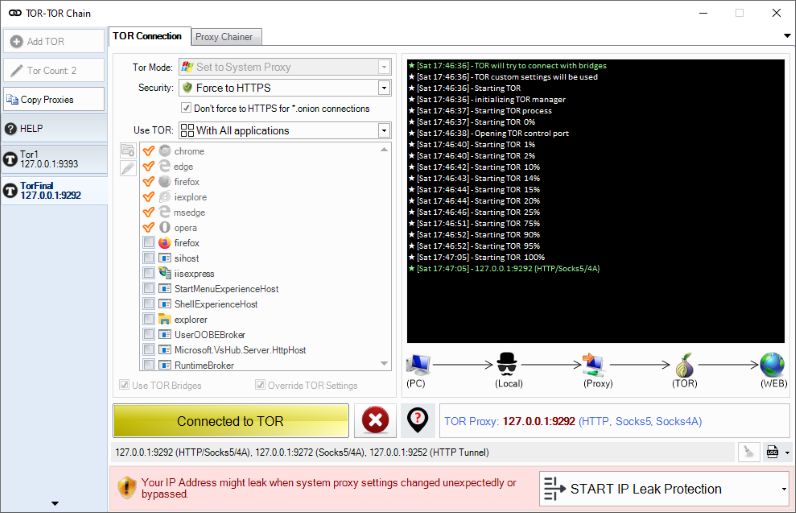Click the proxy list status text
The height and width of the screenshot is (513, 796).
pos(302,452)
